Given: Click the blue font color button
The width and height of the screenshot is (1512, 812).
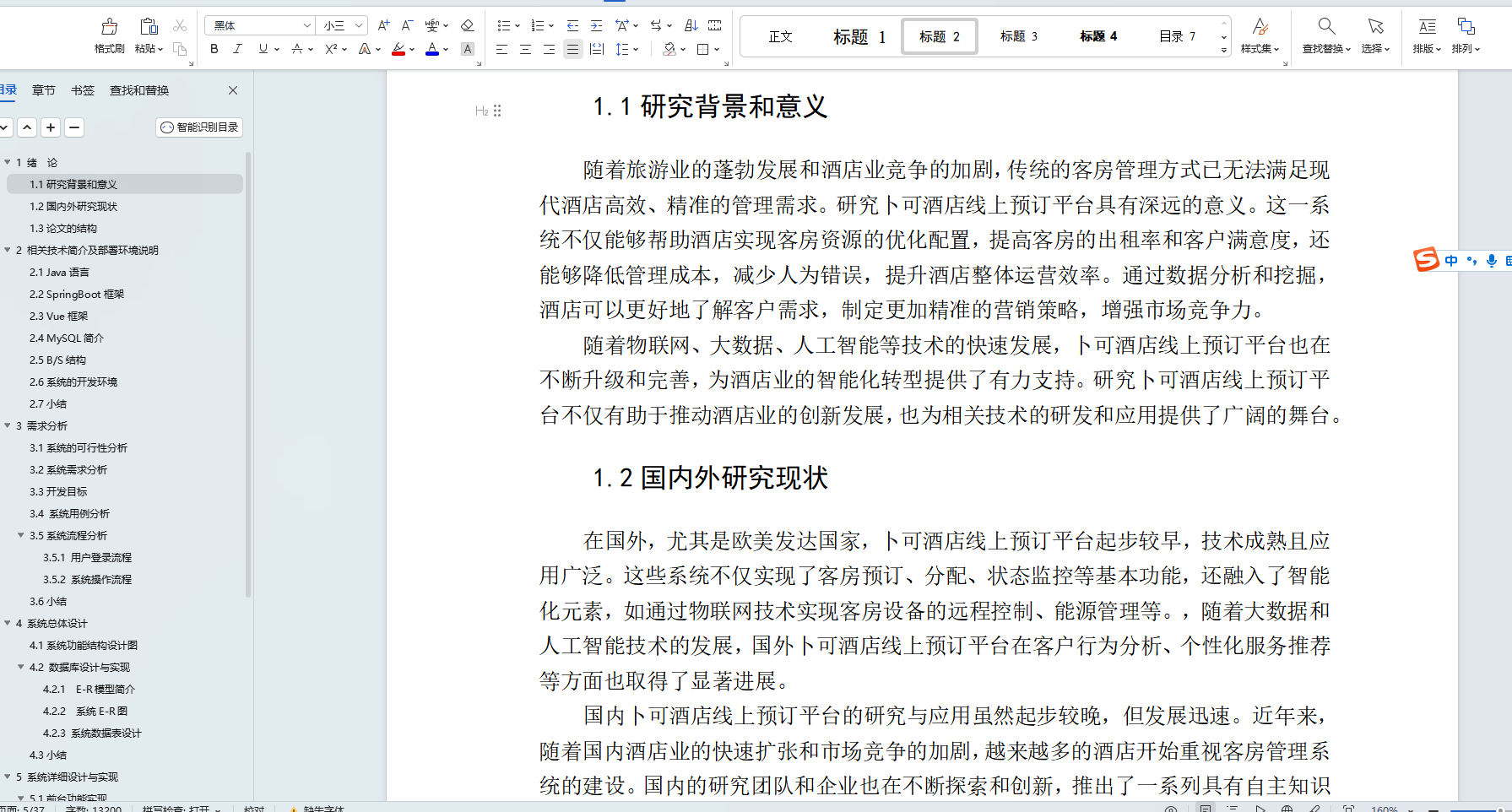Looking at the screenshot, I should 432,49.
